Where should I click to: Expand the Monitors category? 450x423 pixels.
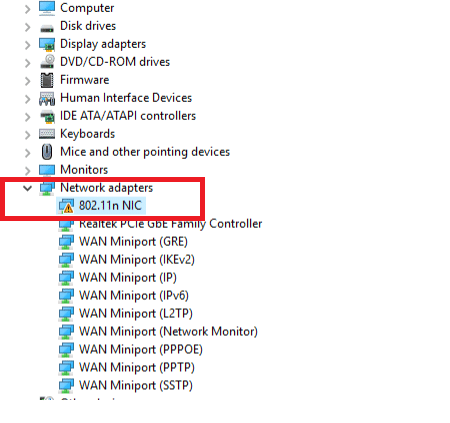[27, 171]
